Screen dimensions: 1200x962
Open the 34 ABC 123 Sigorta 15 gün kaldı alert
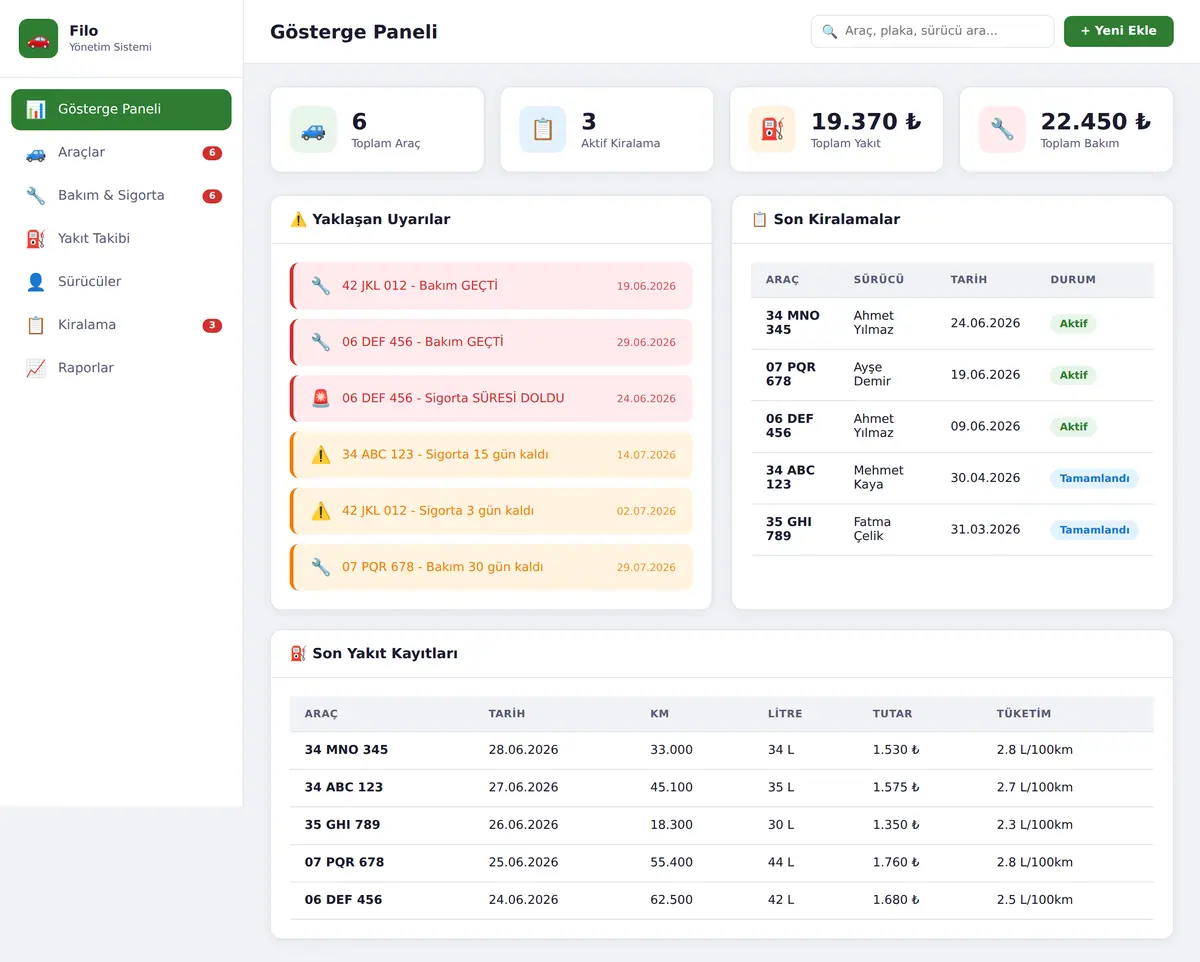click(491, 455)
